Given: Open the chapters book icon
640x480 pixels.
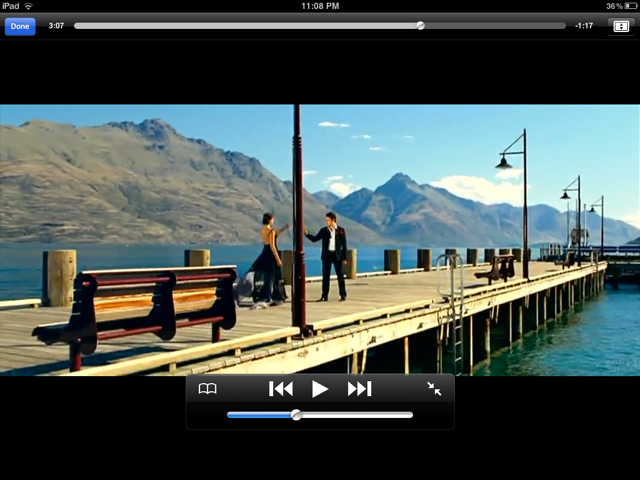Looking at the screenshot, I should [207, 389].
